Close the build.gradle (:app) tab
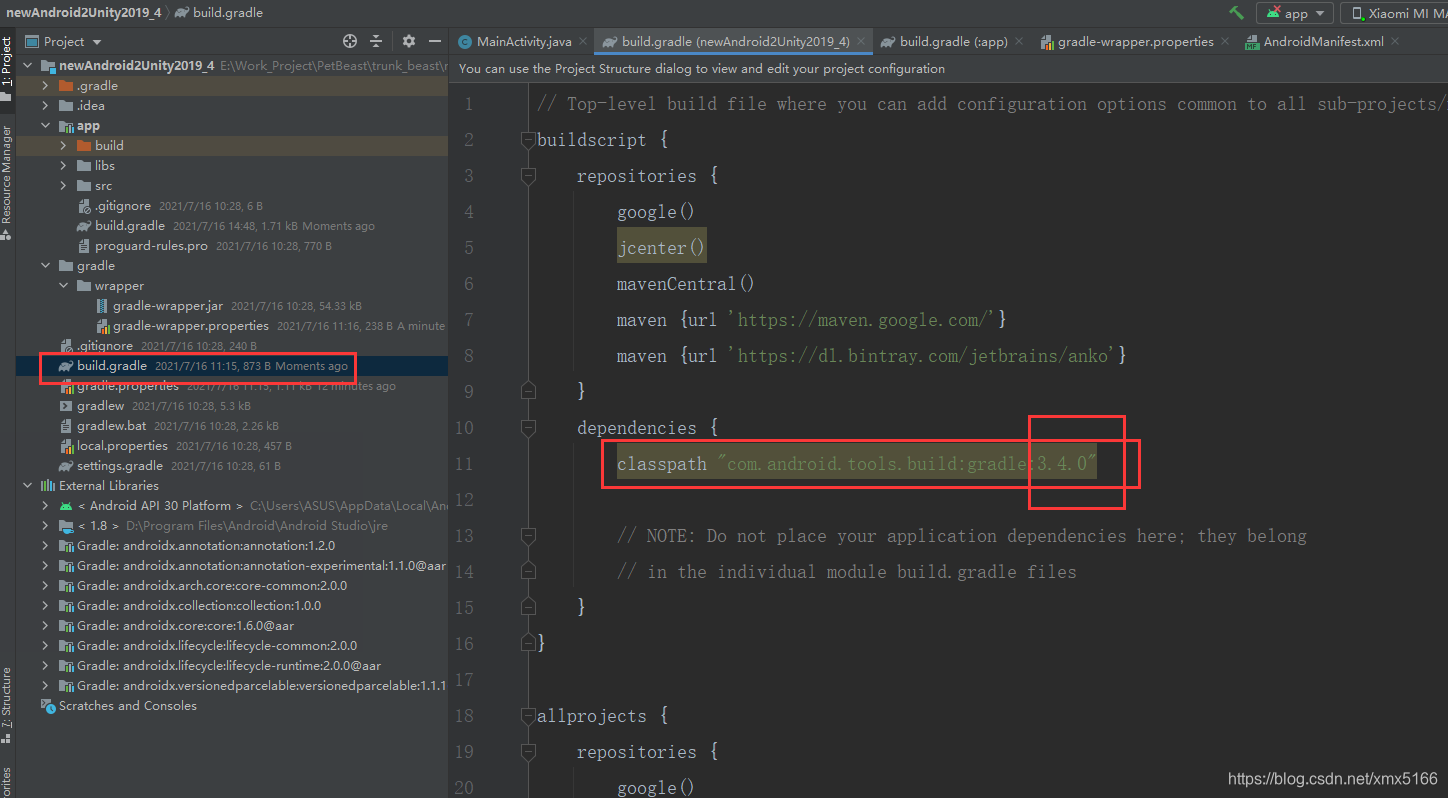The height and width of the screenshot is (798, 1448). pos(1018,41)
